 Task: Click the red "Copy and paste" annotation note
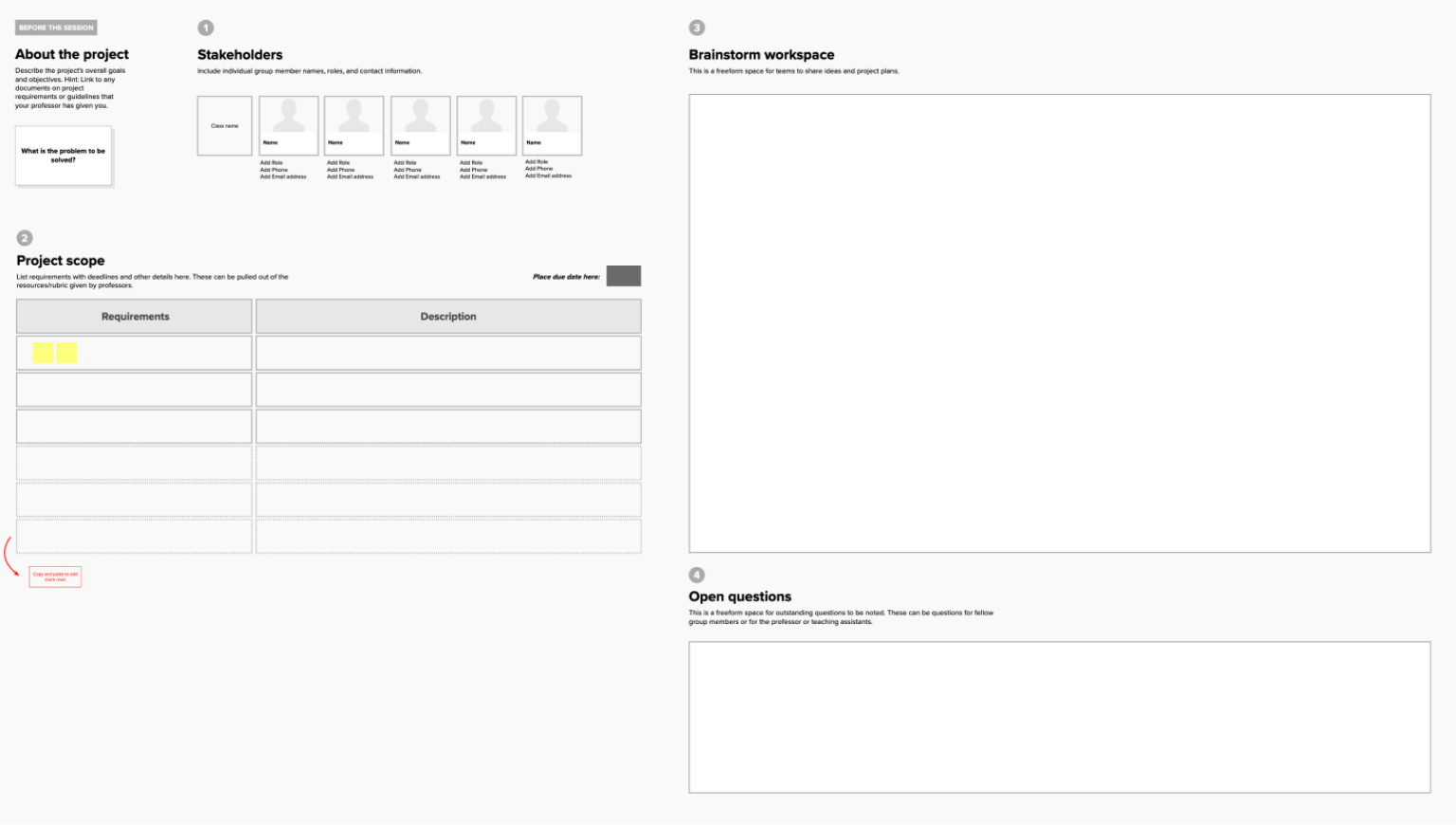click(x=54, y=577)
